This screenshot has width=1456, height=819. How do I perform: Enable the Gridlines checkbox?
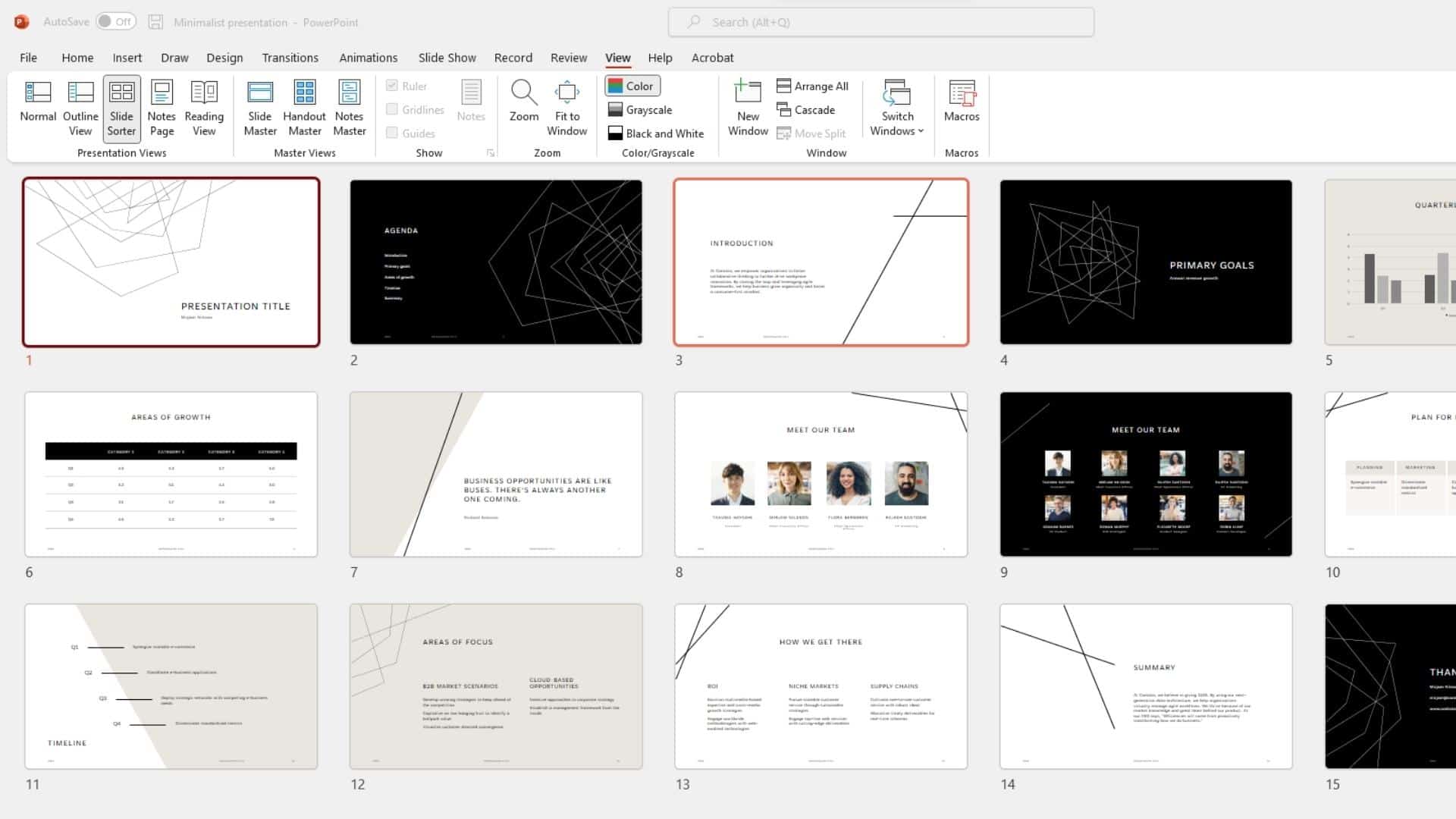(x=391, y=109)
